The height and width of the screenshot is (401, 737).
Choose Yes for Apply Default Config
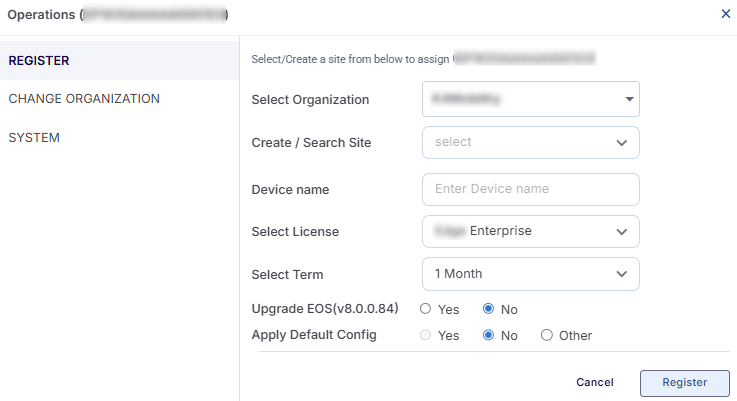click(x=426, y=335)
